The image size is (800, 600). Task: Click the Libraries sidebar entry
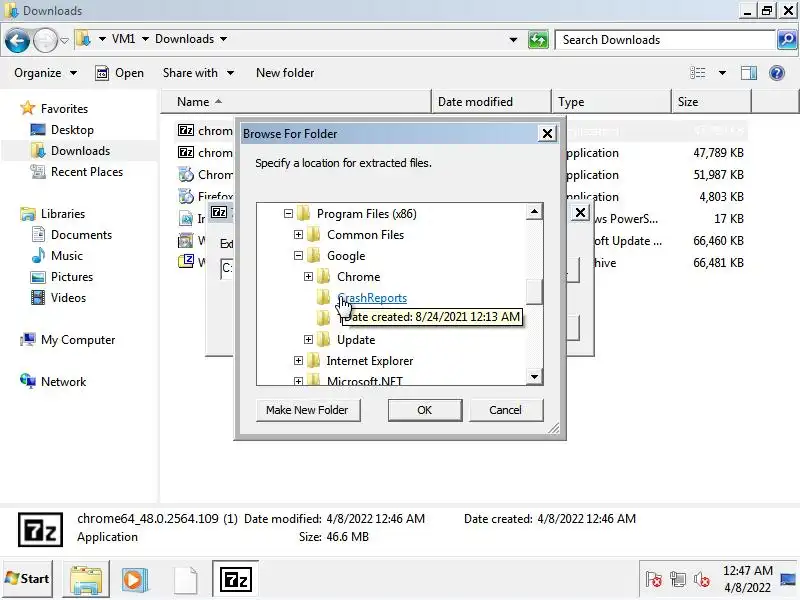(x=63, y=214)
